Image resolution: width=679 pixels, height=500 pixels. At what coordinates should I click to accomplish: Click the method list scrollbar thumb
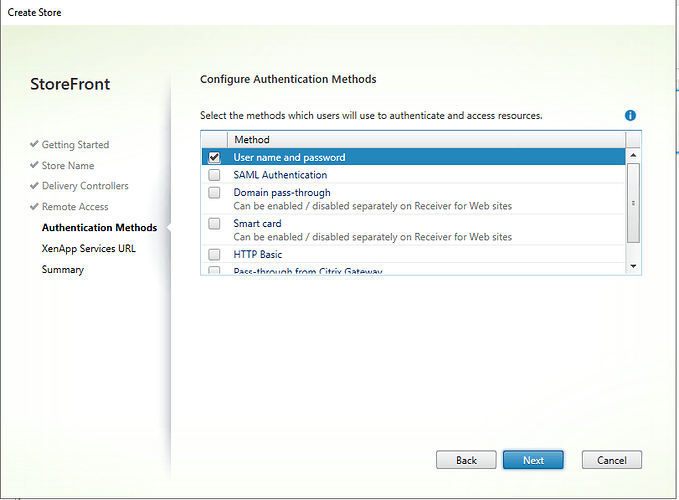[632, 202]
